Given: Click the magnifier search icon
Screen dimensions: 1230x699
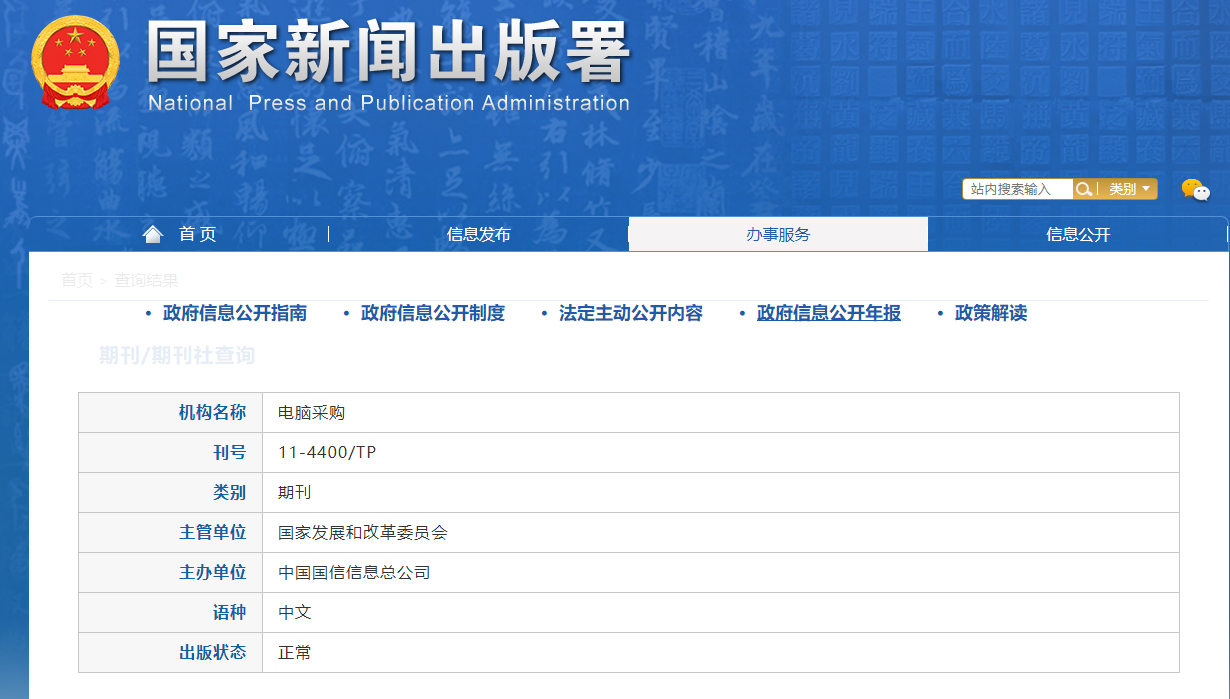Looking at the screenshot, I should (1084, 189).
